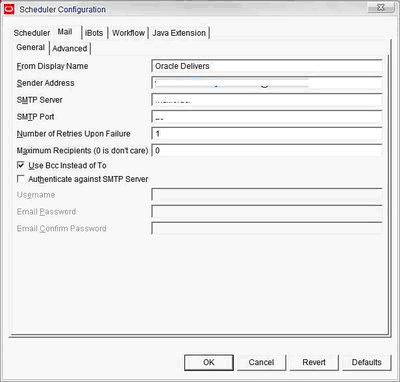
Task: Click the Defaults button
Action: click(x=367, y=362)
